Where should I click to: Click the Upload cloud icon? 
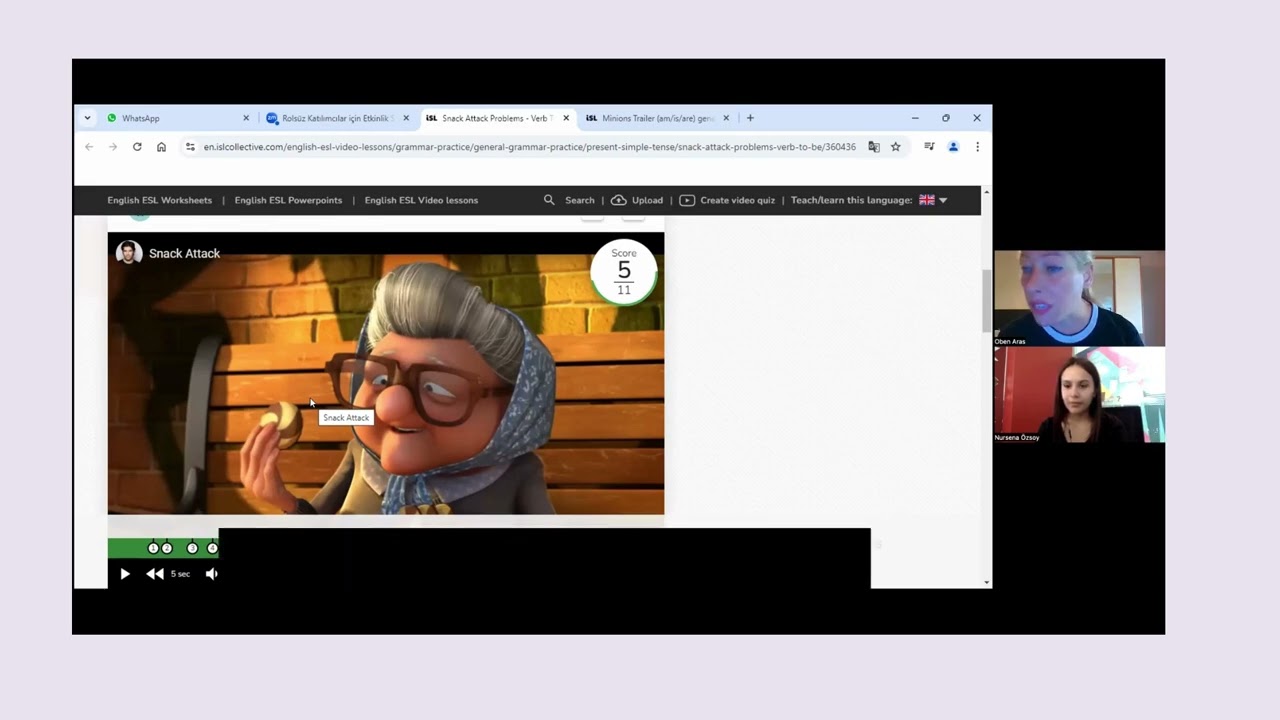tap(618, 200)
